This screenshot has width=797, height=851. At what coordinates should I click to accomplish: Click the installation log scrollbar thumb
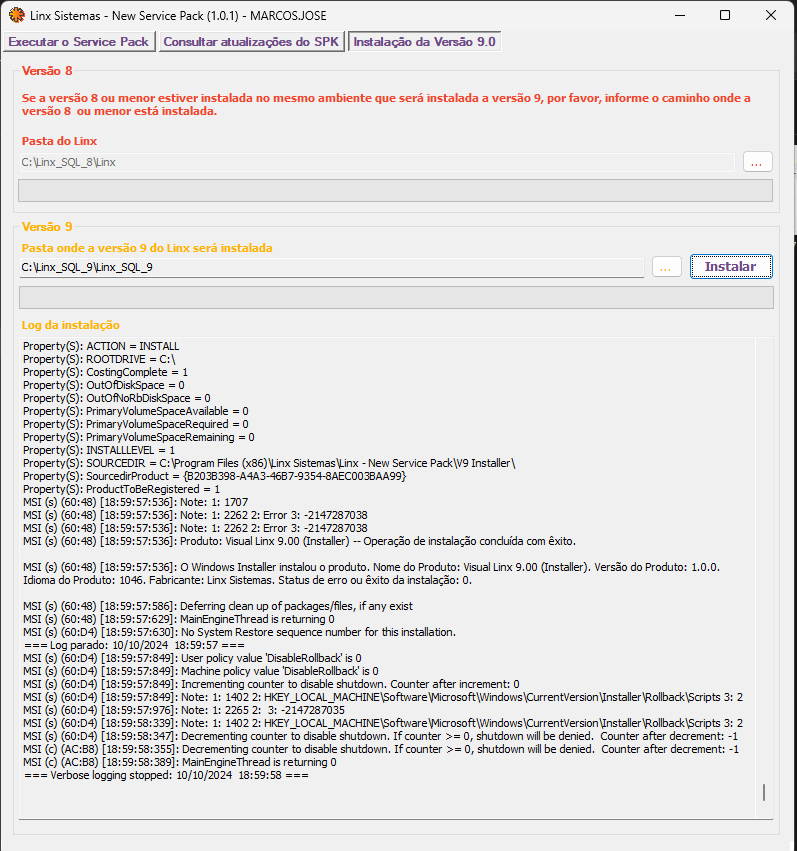click(x=764, y=792)
